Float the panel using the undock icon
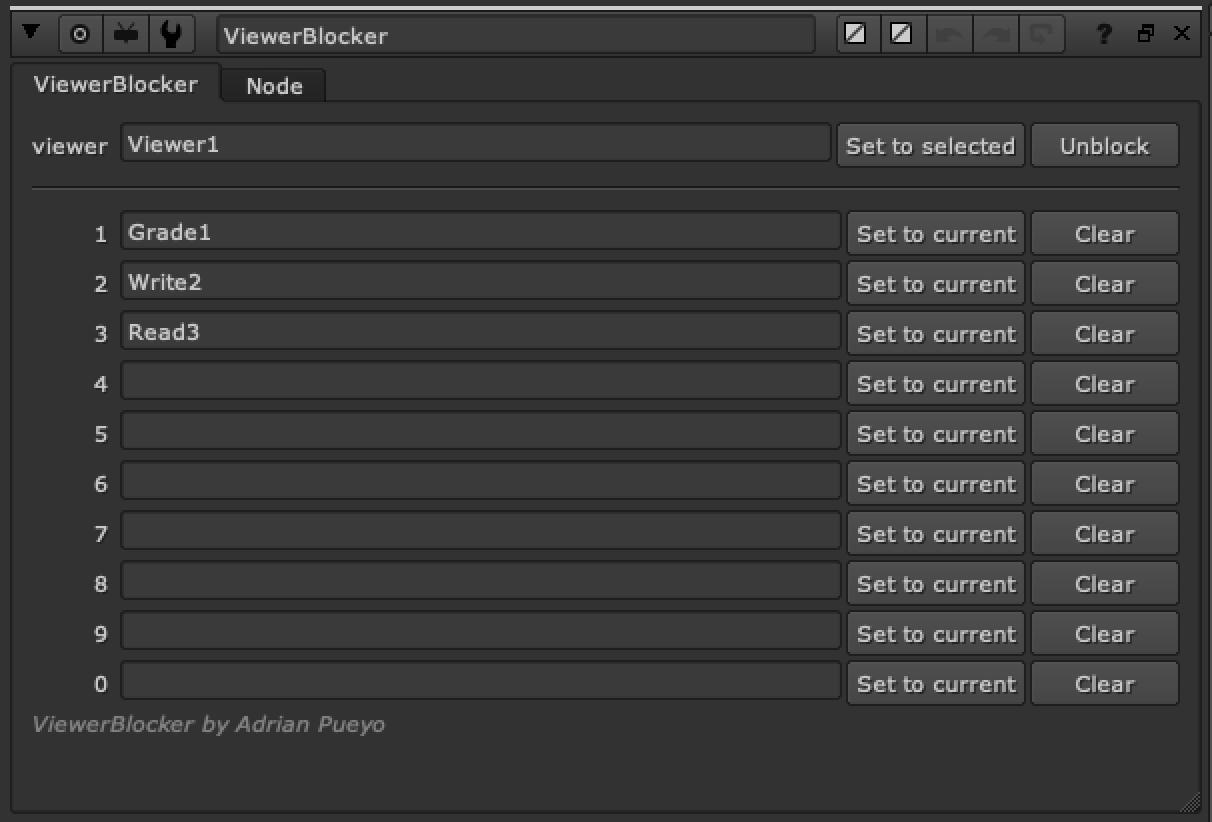This screenshot has height=822, width=1212. coord(1144,33)
